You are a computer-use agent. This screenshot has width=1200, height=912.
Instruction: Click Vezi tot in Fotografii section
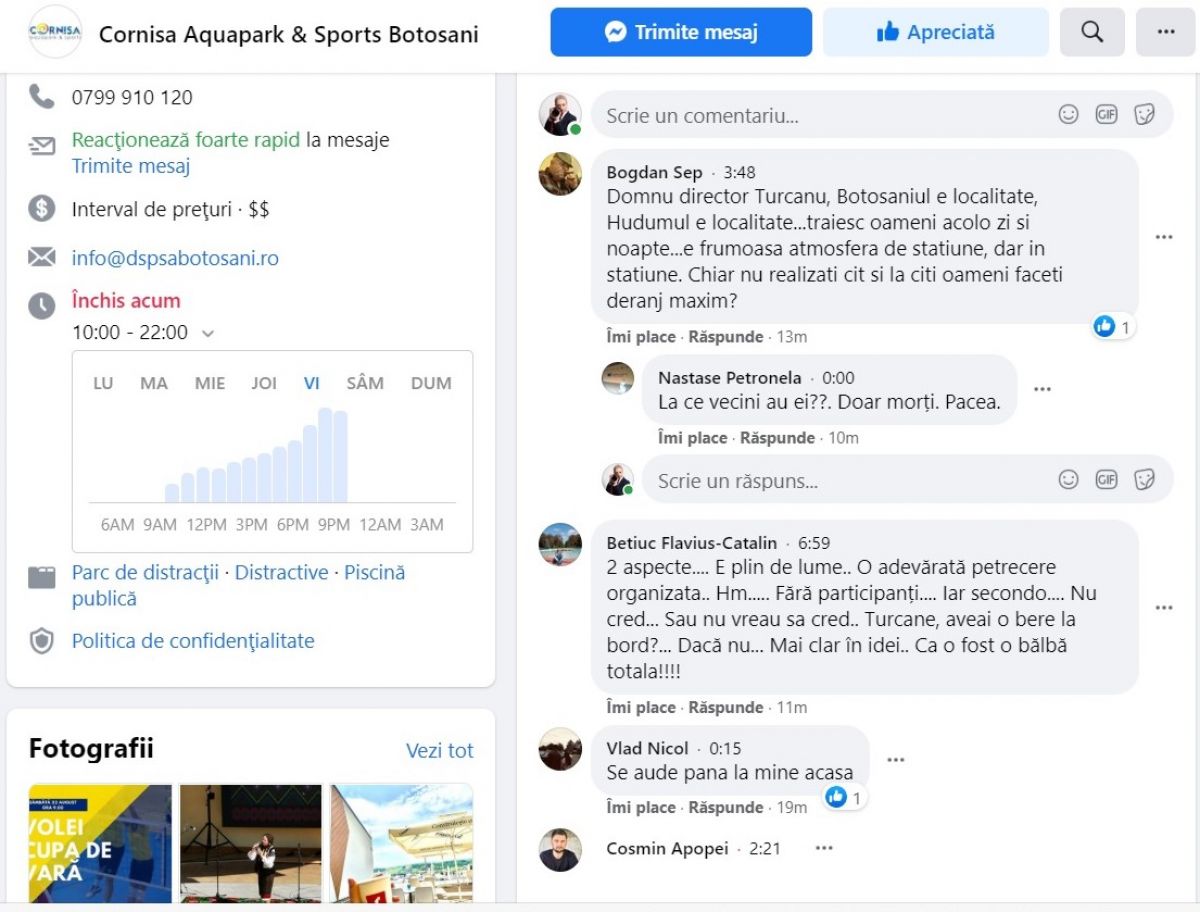click(439, 750)
